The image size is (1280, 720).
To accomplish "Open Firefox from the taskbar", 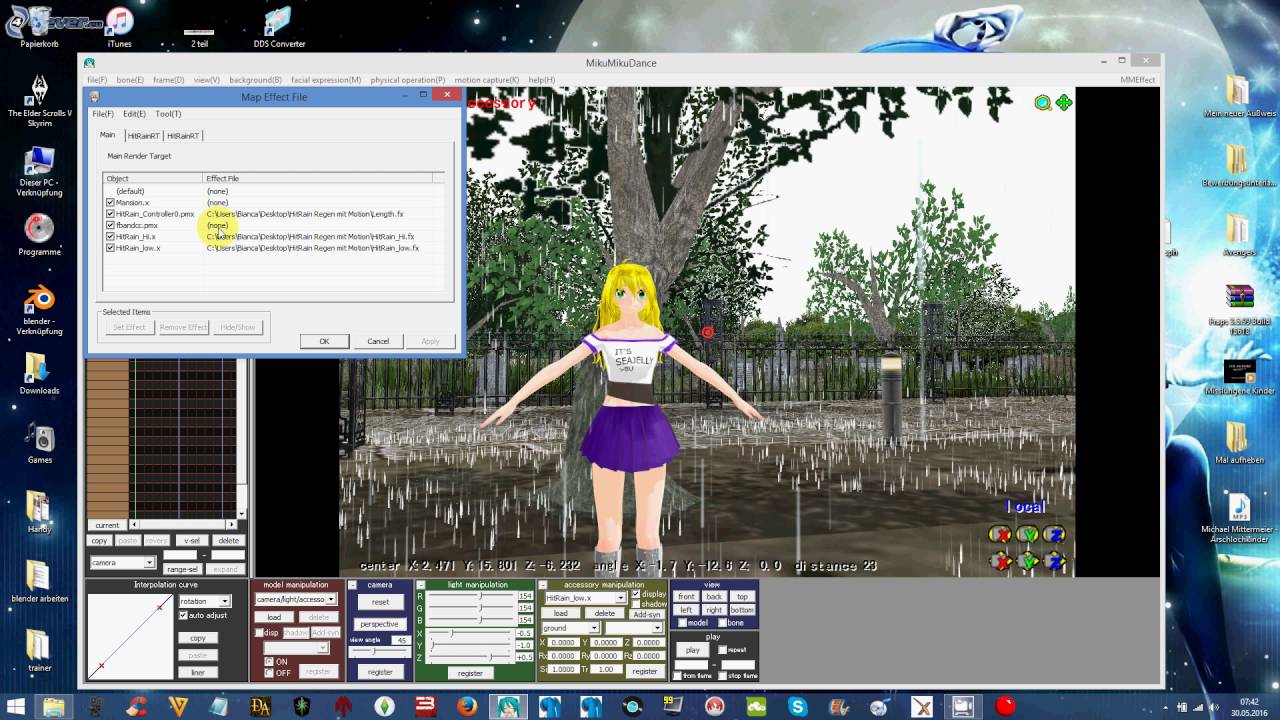I will (x=467, y=707).
